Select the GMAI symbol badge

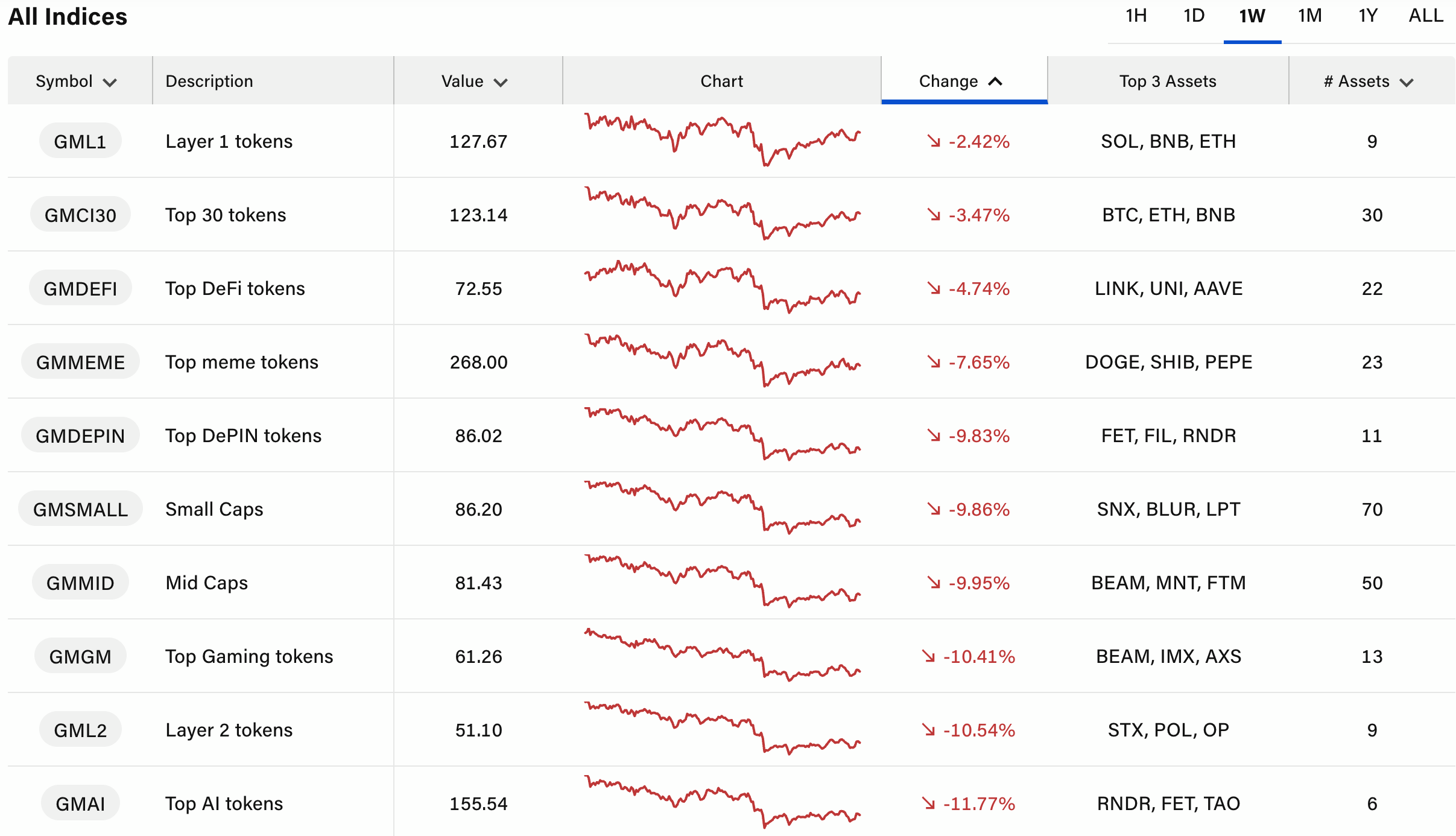[80, 803]
